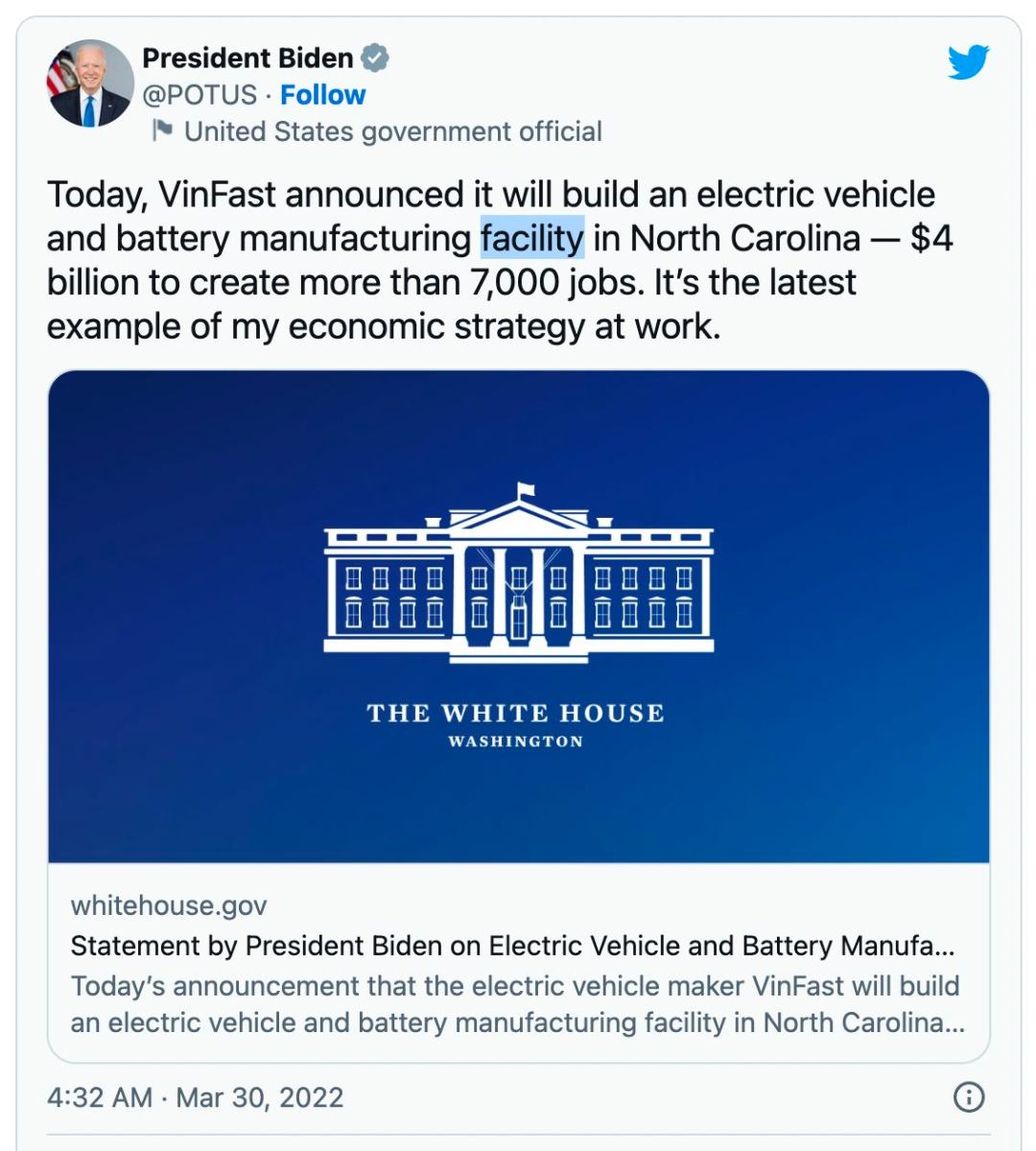Click the United States government official label
This screenshot has width=1036, height=1151.
coord(392,131)
